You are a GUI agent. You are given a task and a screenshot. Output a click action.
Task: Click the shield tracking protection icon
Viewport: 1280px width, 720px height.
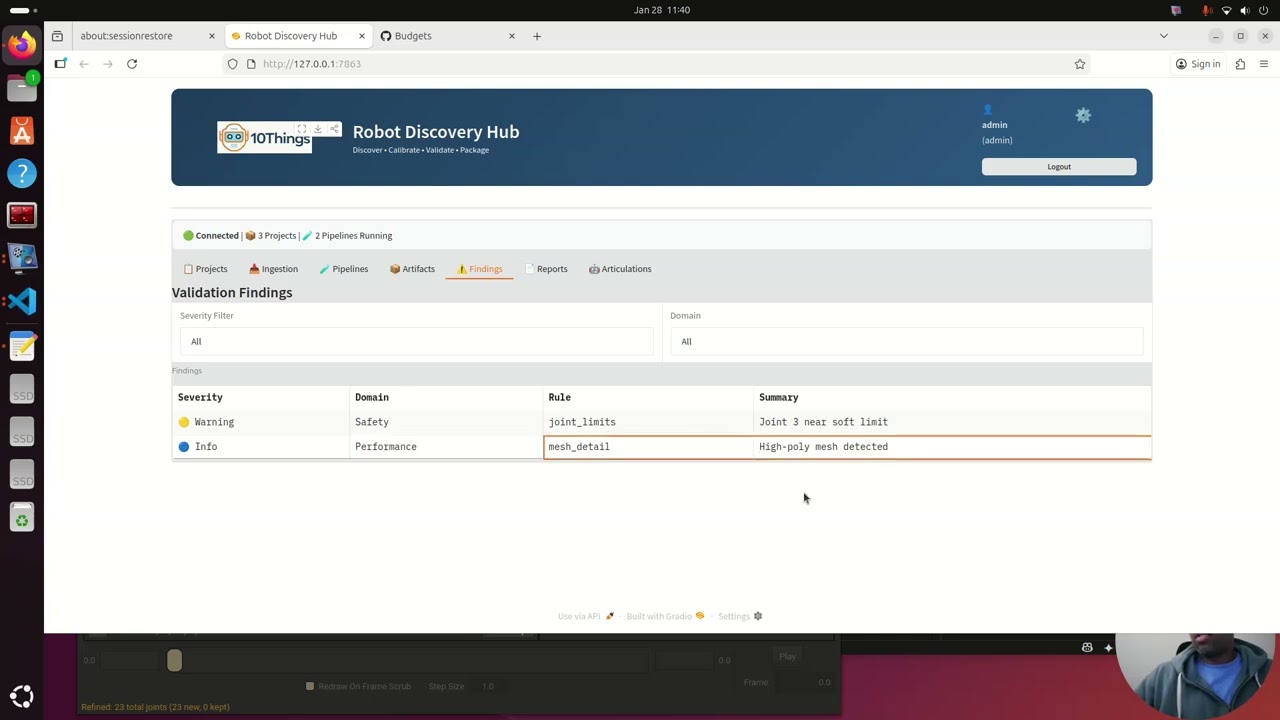point(233,64)
